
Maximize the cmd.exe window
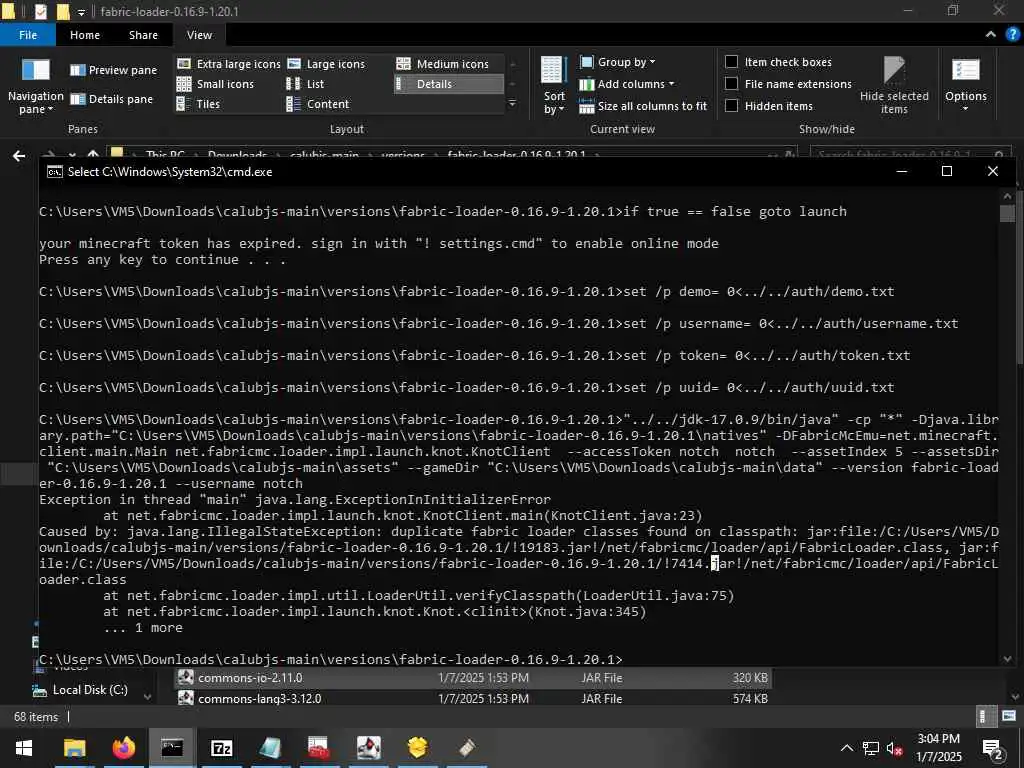[x=946, y=171]
